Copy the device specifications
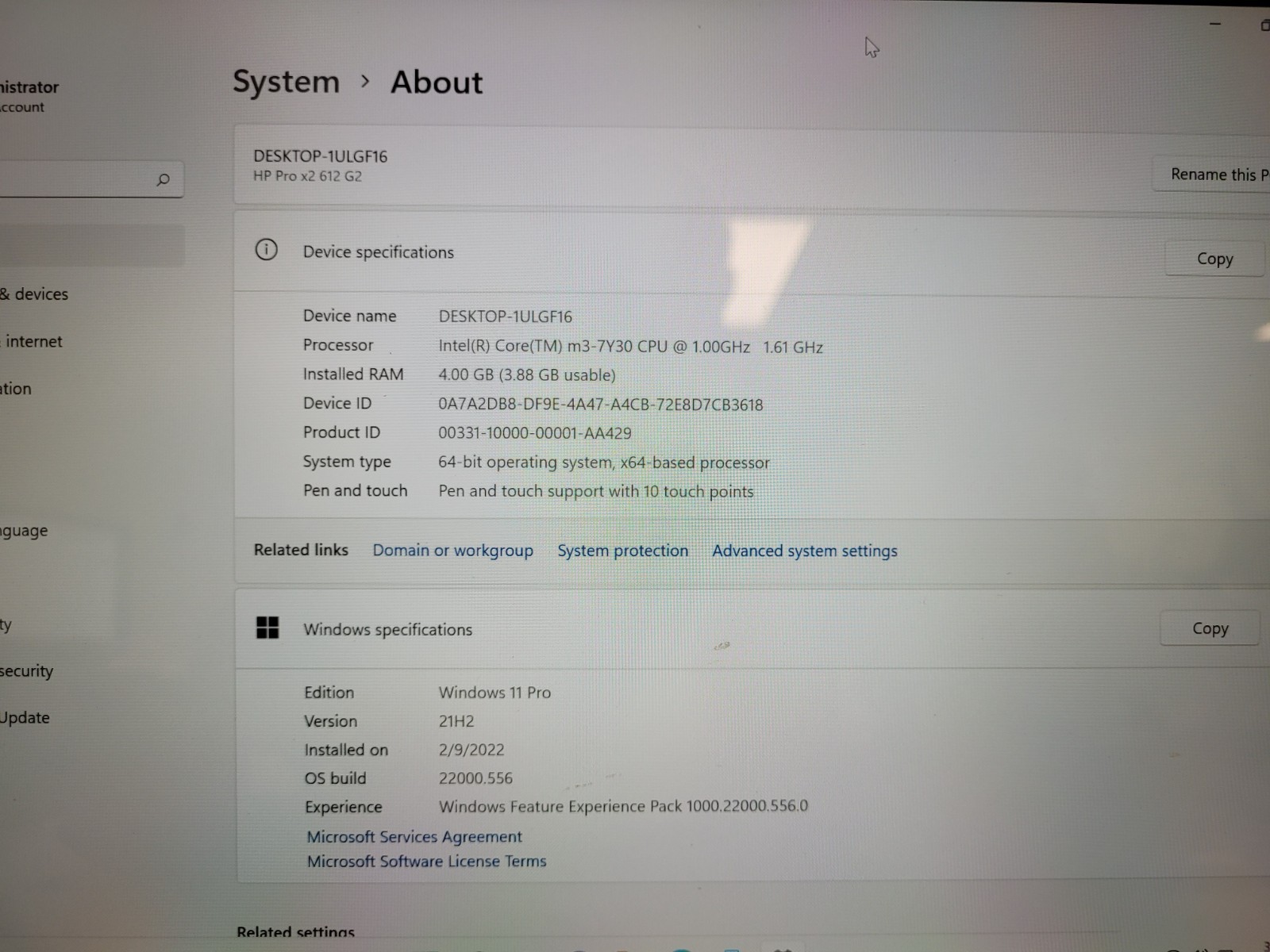1270x952 pixels. 1214,259
